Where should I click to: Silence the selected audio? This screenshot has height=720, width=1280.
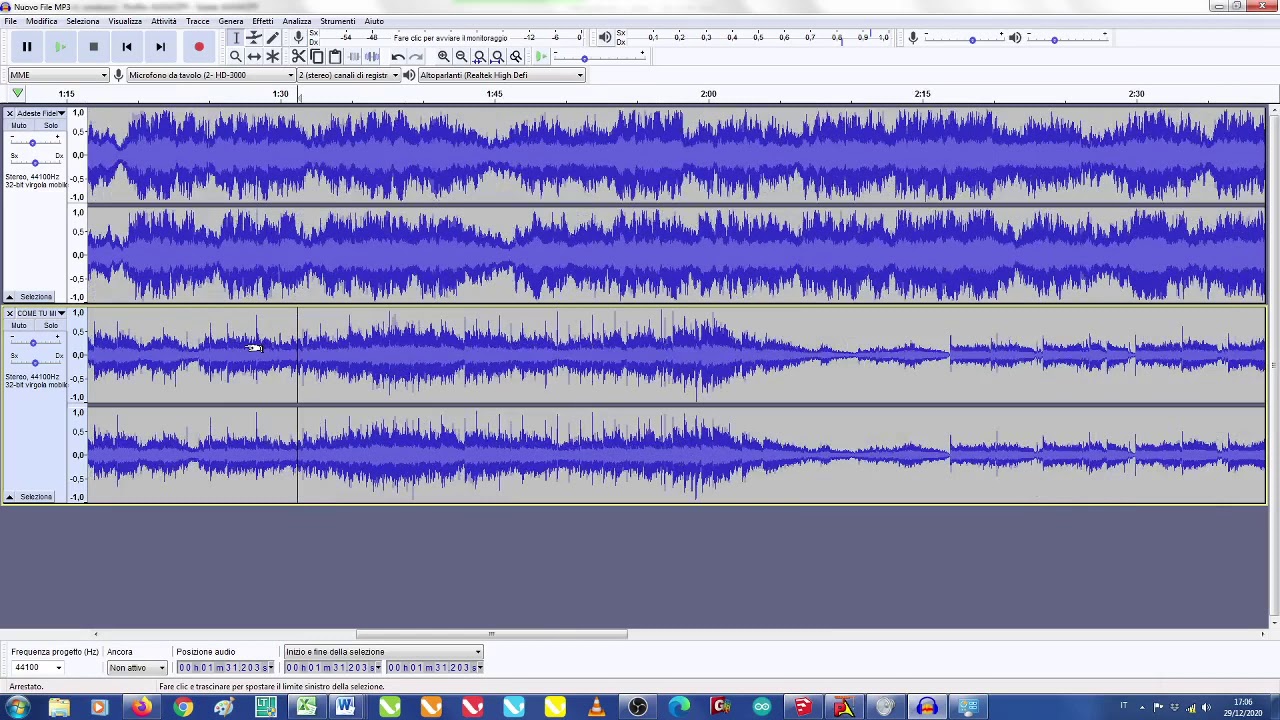(x=371, y=57)
